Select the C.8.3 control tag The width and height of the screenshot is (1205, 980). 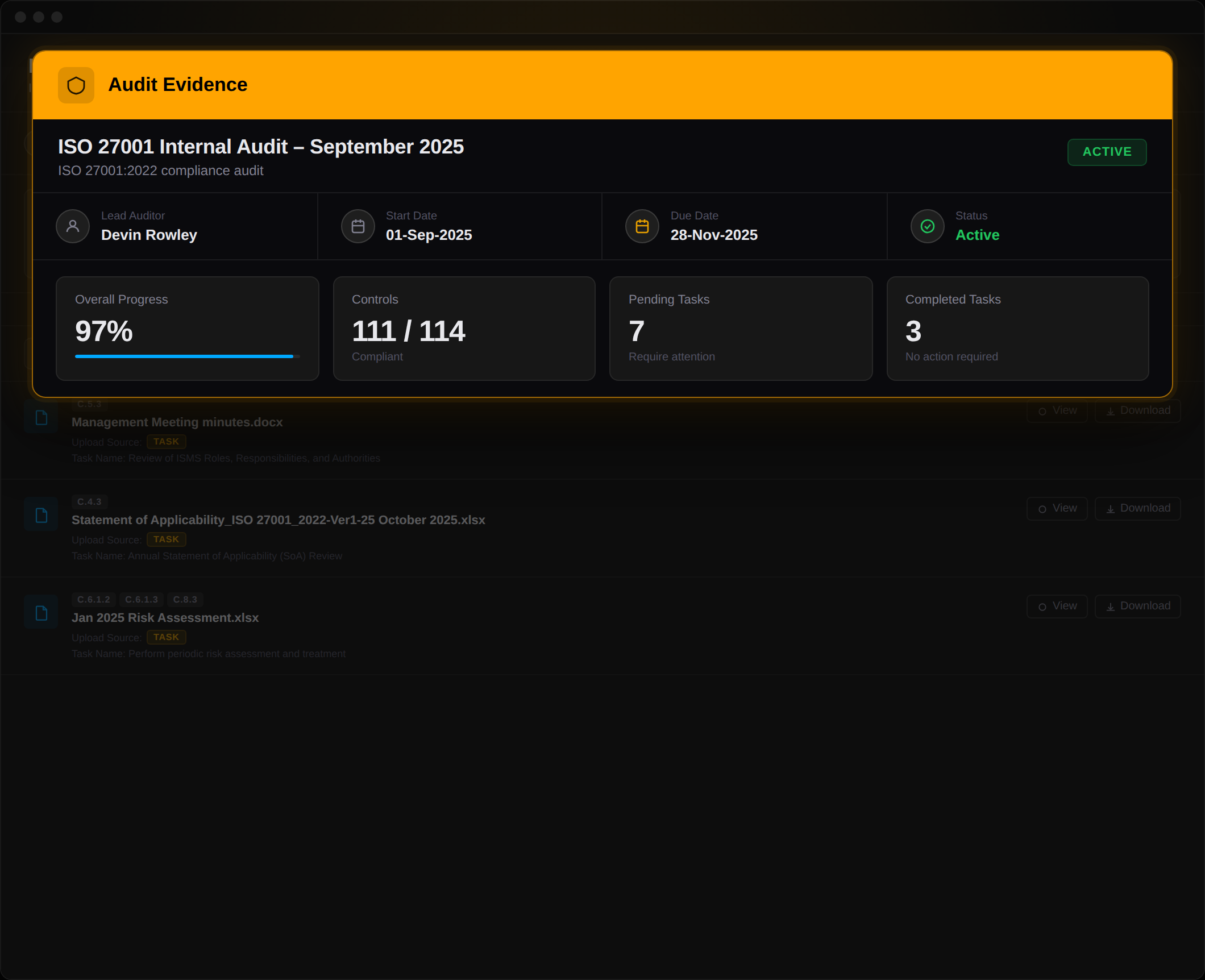[185, 600]
